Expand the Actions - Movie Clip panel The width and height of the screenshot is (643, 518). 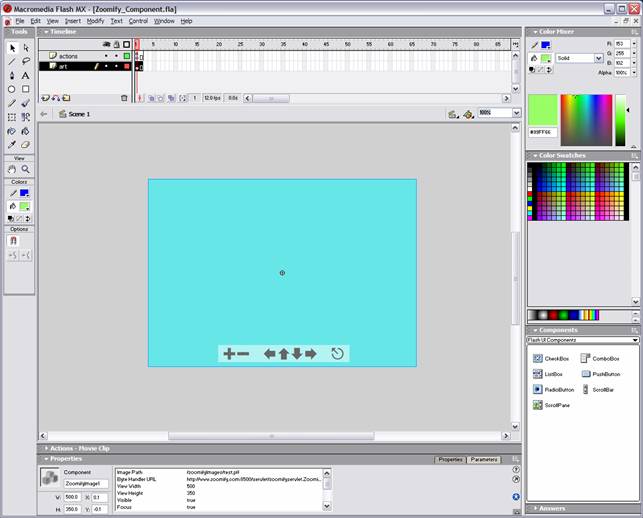pos(80,448)
